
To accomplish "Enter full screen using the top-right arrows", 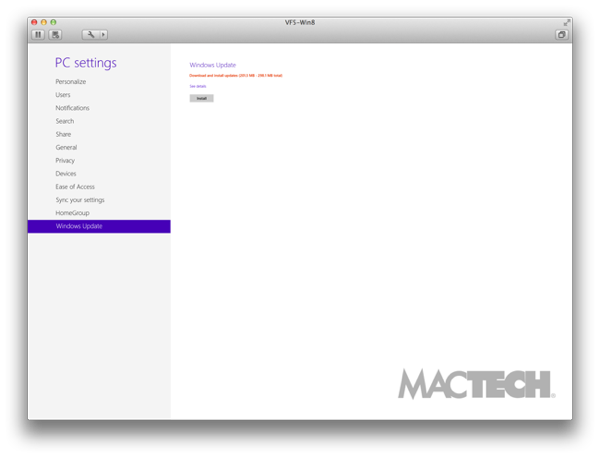I will (567, 22).
